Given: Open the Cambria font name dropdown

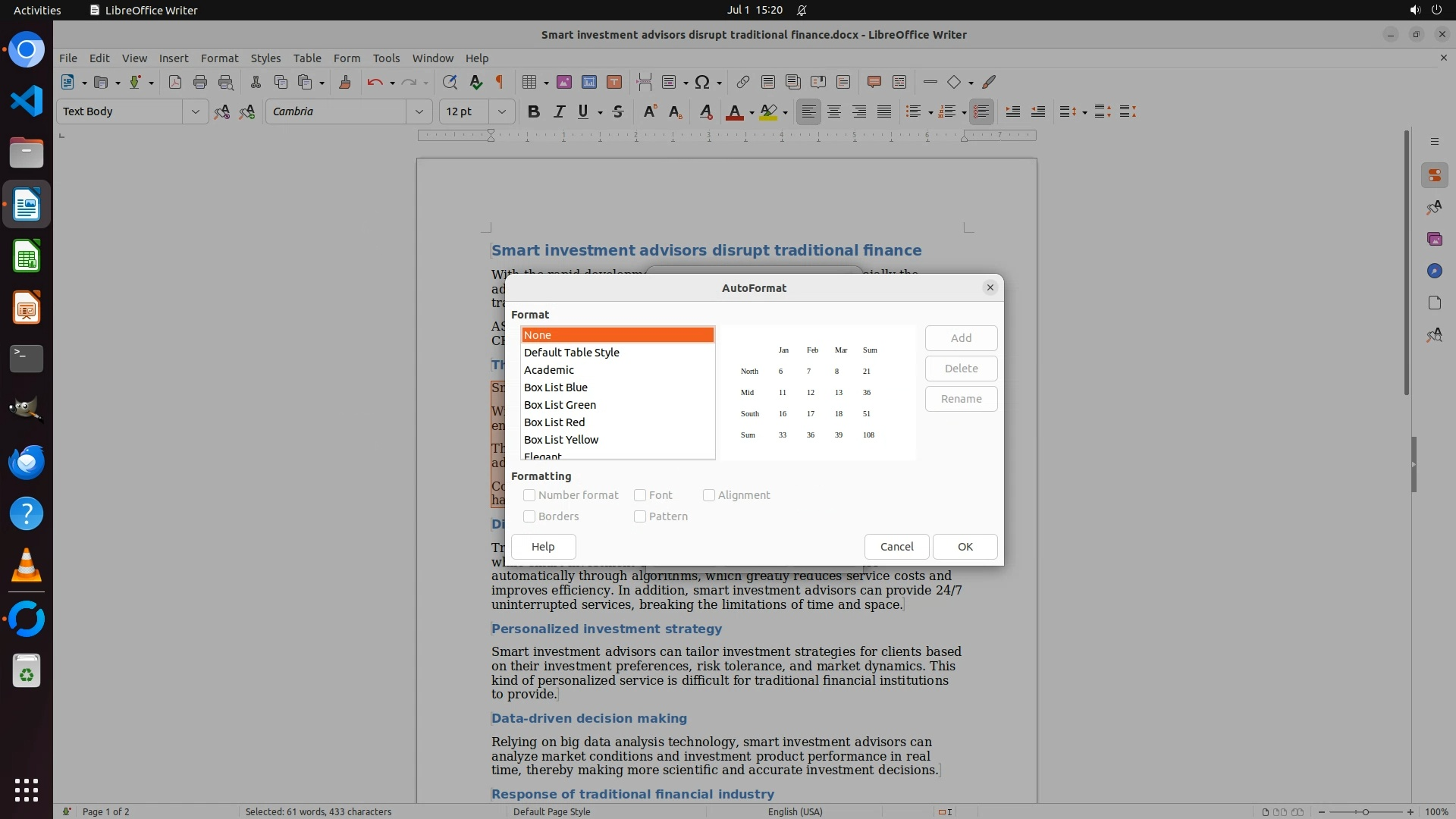Looking at the screenshot, I should [419, 111].
